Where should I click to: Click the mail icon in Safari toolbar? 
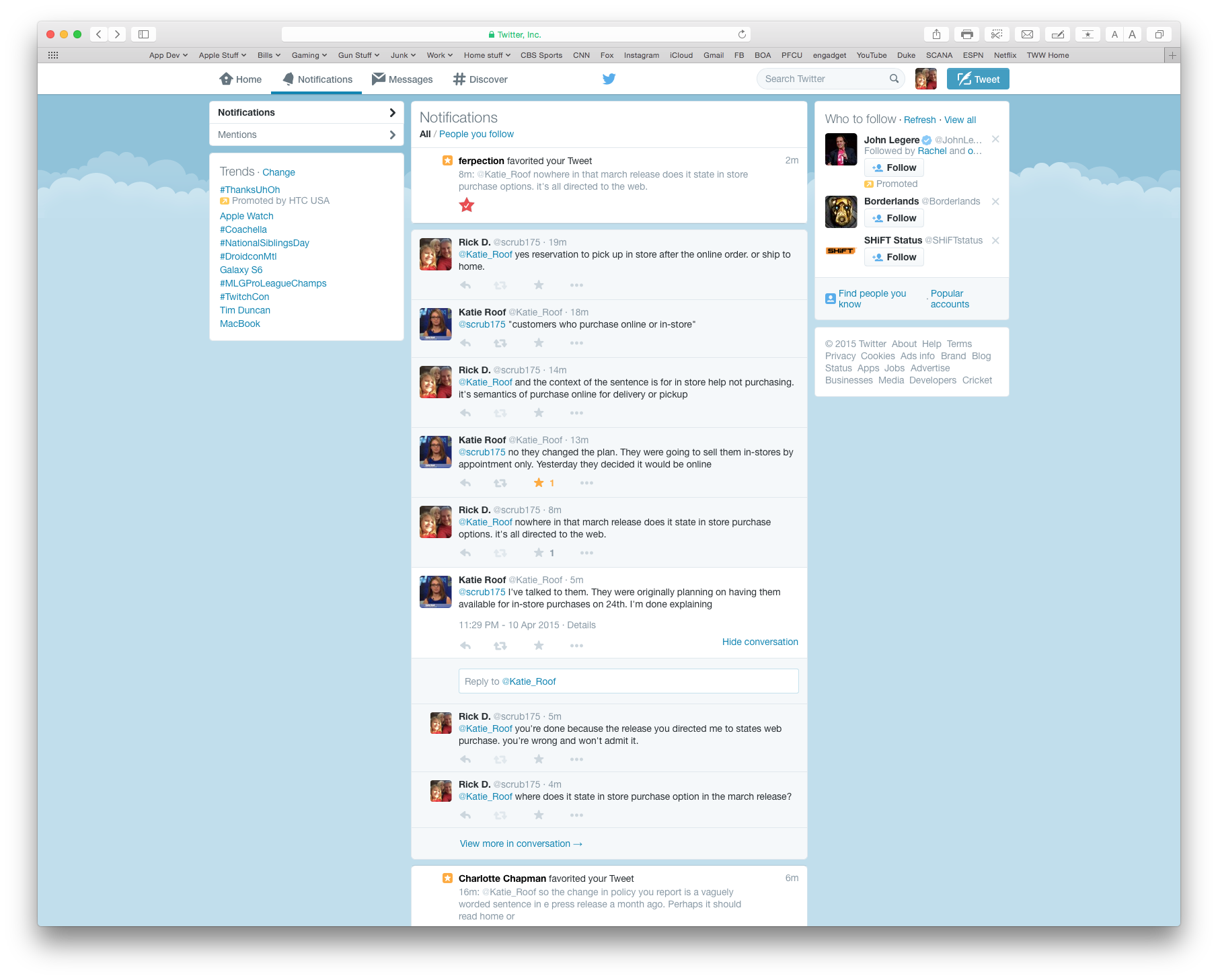(1027, 34)
